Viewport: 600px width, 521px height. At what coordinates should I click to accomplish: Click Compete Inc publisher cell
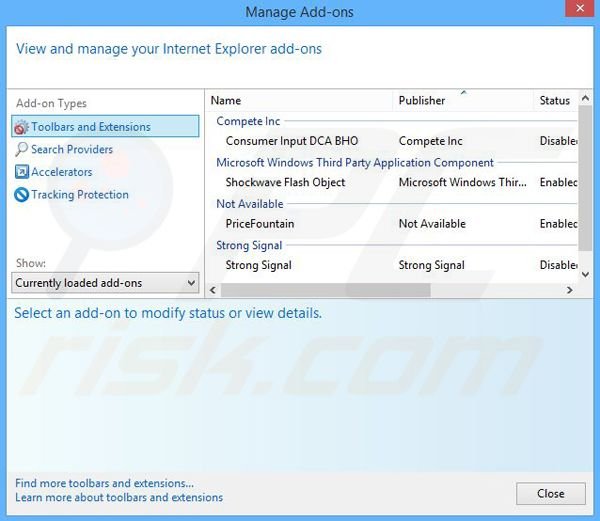pyautogui.click(x=430, y=141)
